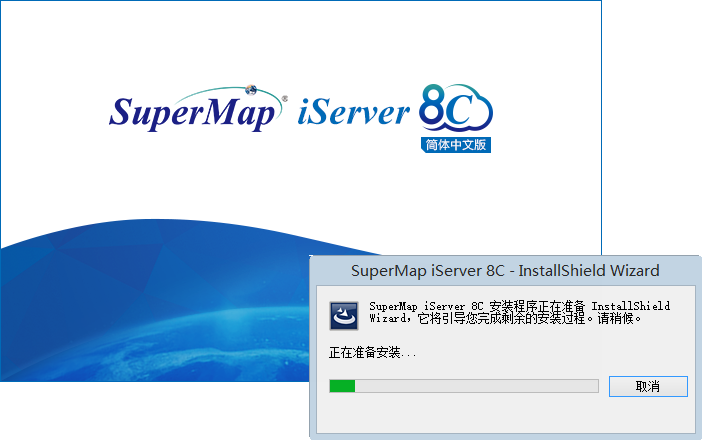Click the InstallShield installer icon in the dialog
Screen dimensions: 702x440
pos(345,316)
